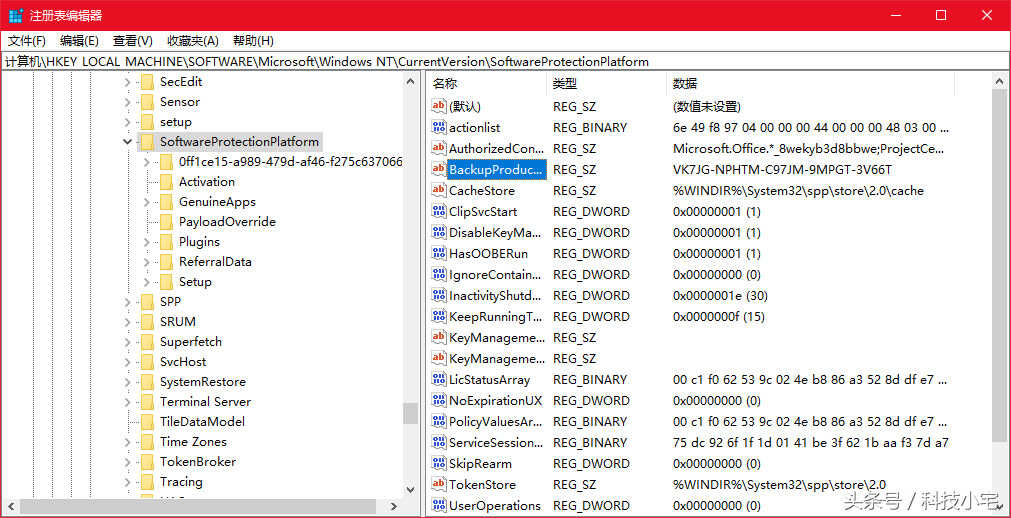Click the PolicyValuesAr... binary icon
The width and height of the screenshot is (1011, 518).
439,421
